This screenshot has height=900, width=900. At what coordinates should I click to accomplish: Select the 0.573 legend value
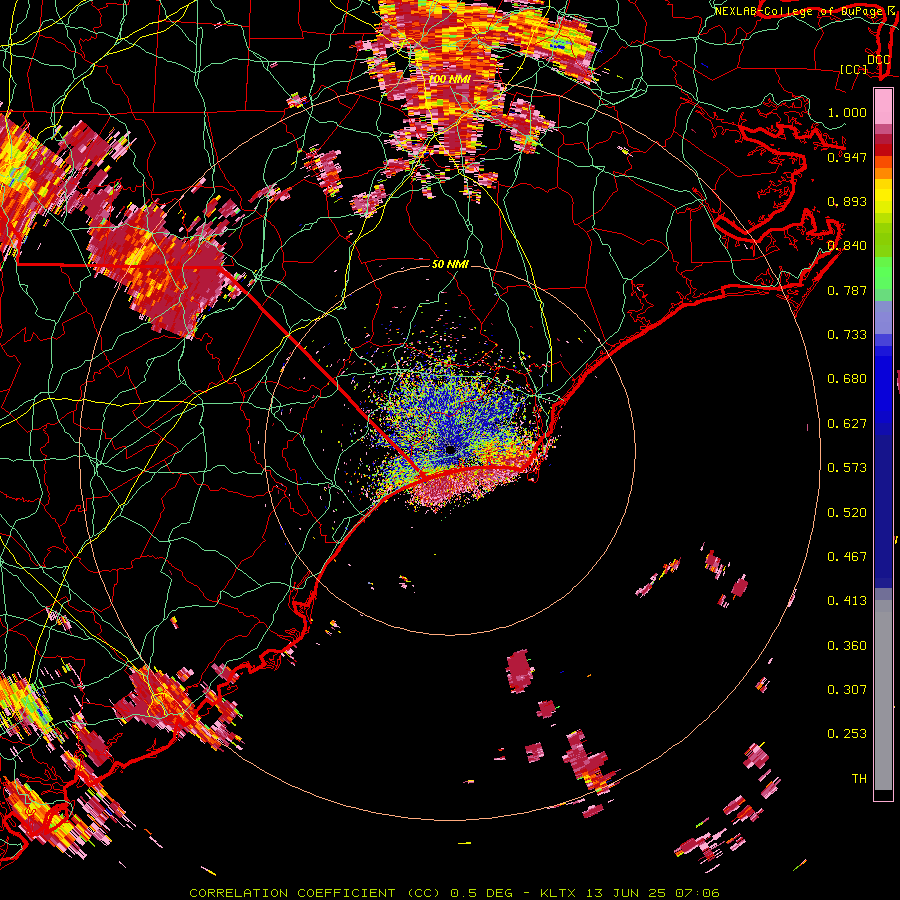point(847,468)
